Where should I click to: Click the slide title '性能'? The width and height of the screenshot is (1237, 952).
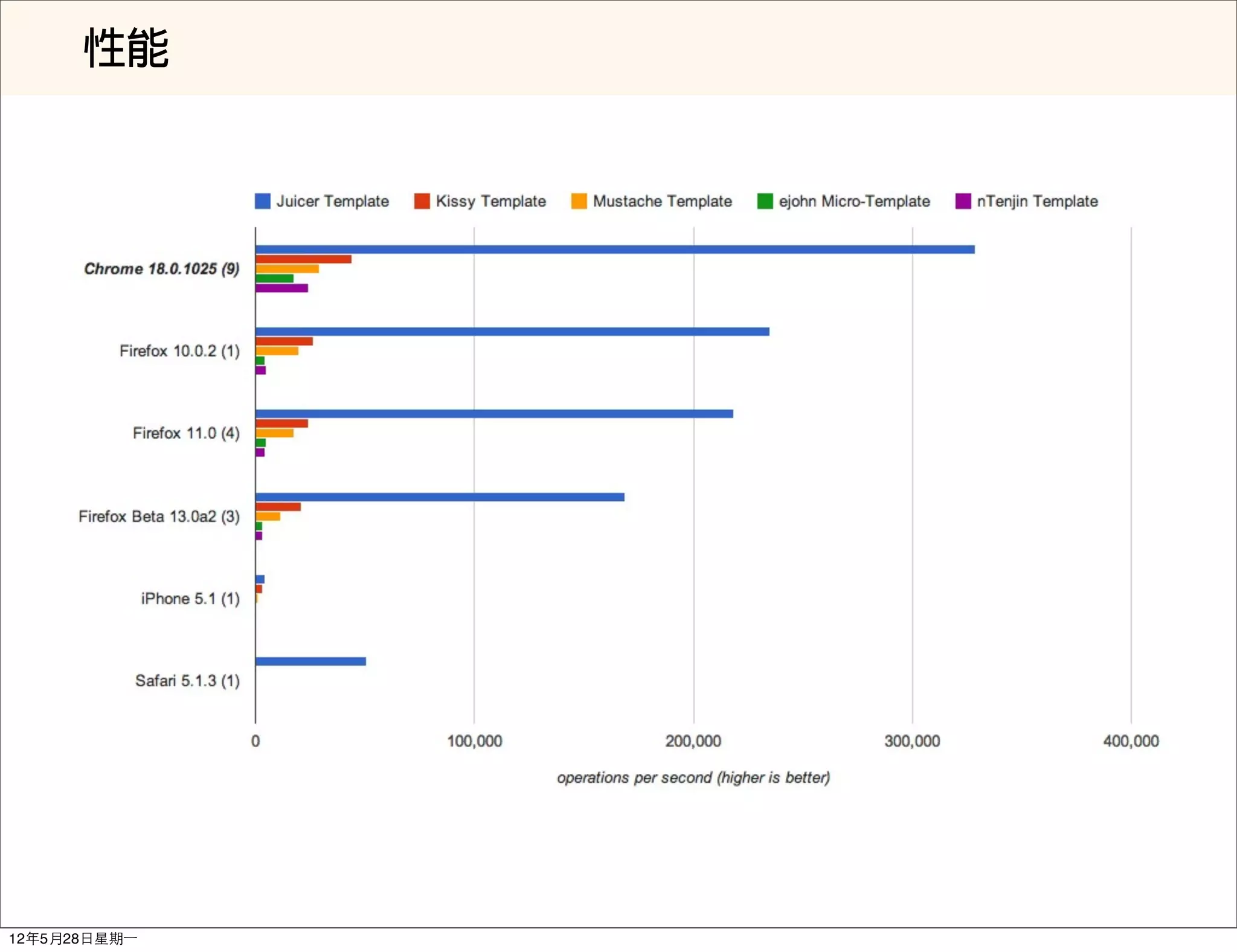click(x=126, y=48)
